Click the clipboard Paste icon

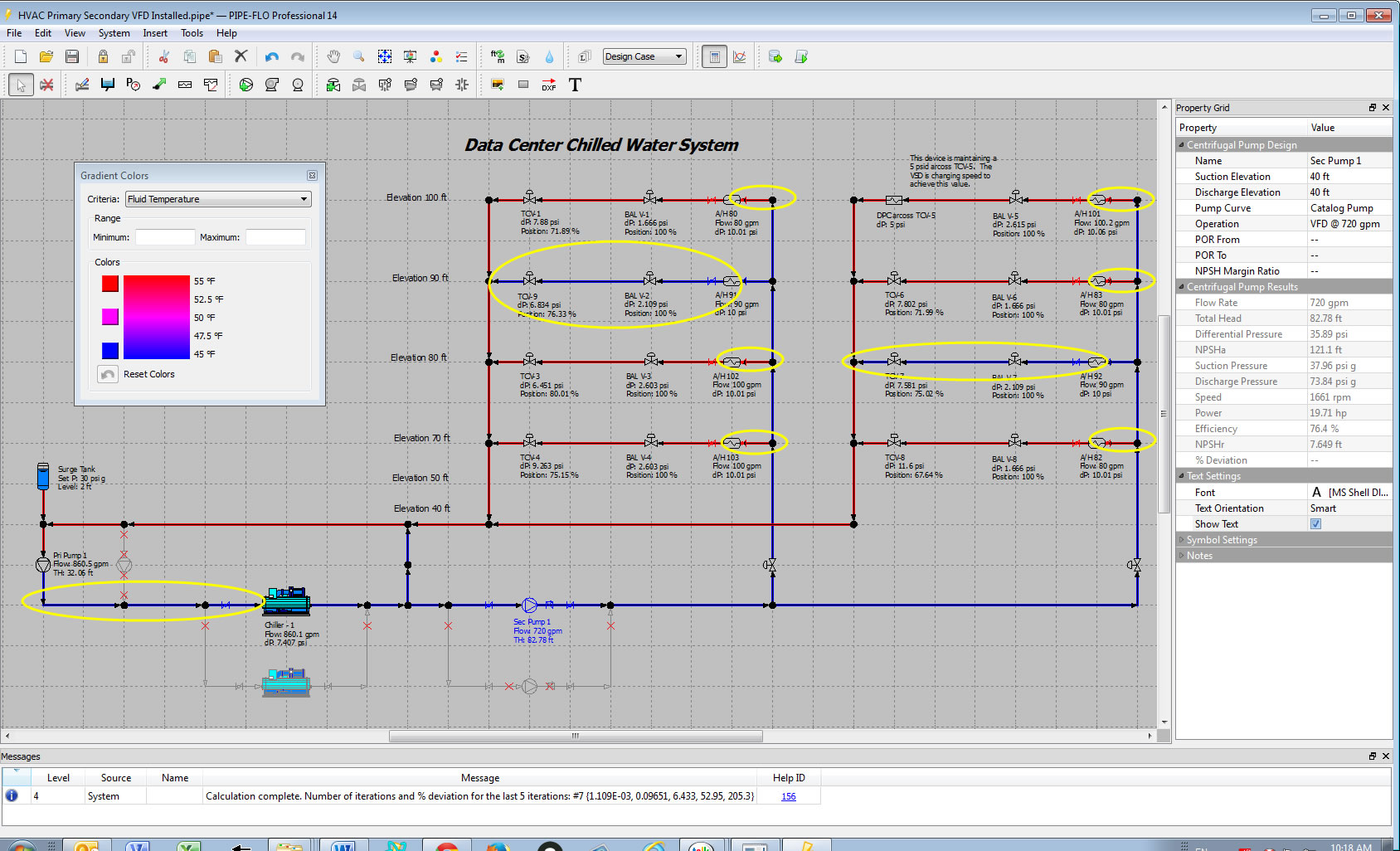pyautogui.click(x=215, y=56)
